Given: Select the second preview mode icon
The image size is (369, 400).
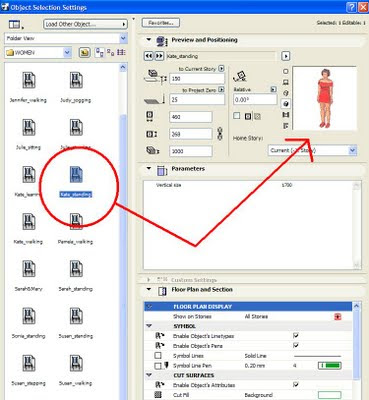Looking at the screenshot, I should coord(286,82).
